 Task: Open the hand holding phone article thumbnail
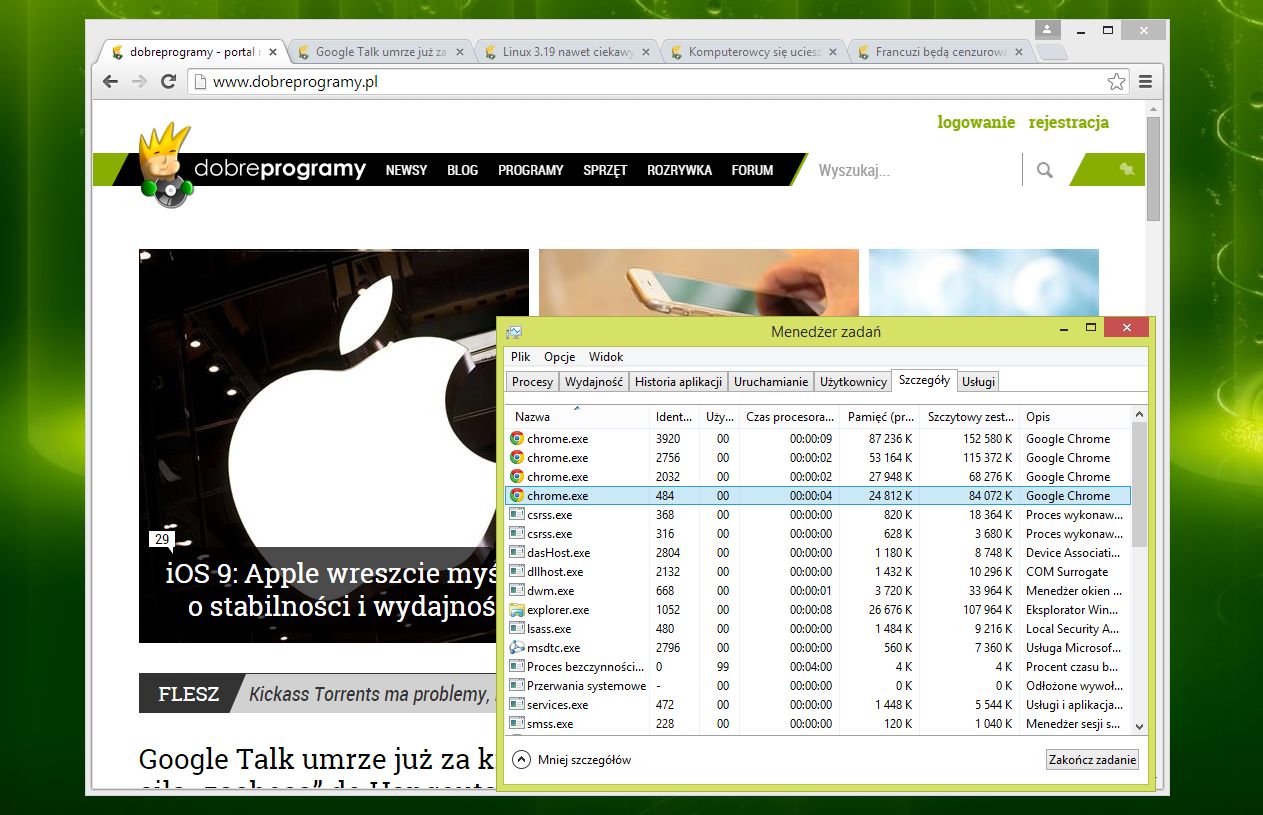699,283
